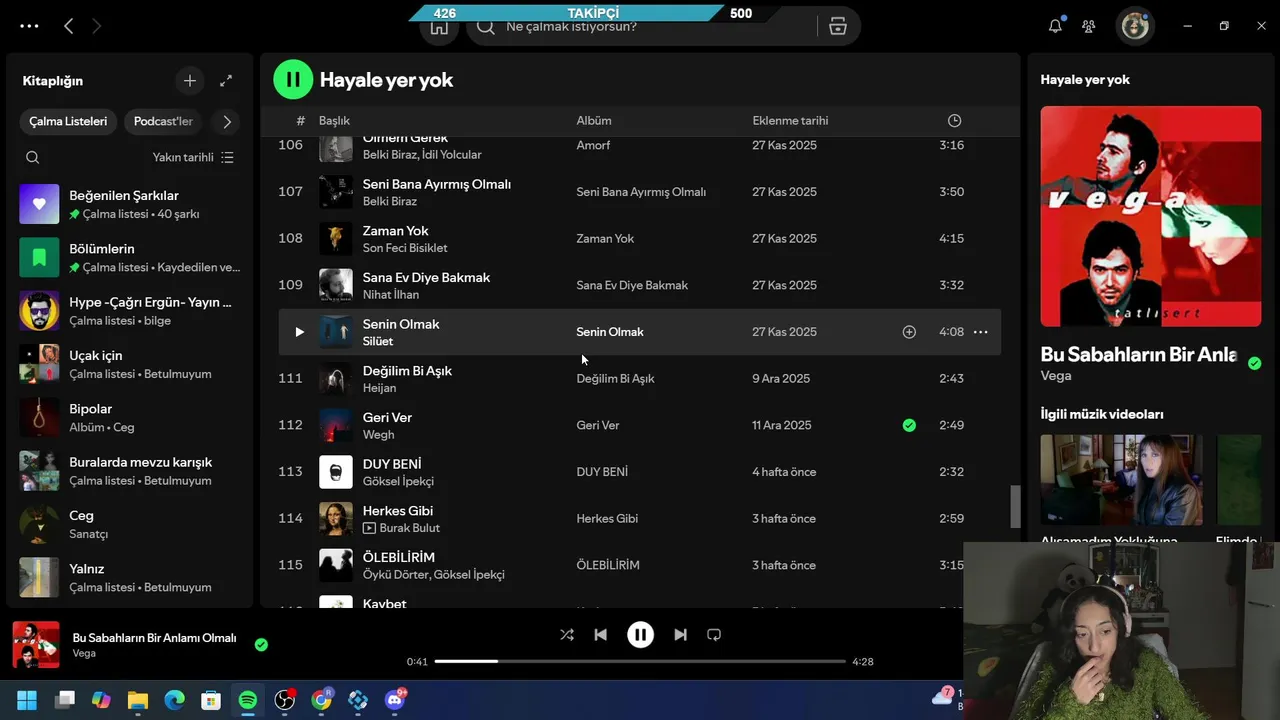
Task: Select DUY BENİ track row
Action: [640, 472]
